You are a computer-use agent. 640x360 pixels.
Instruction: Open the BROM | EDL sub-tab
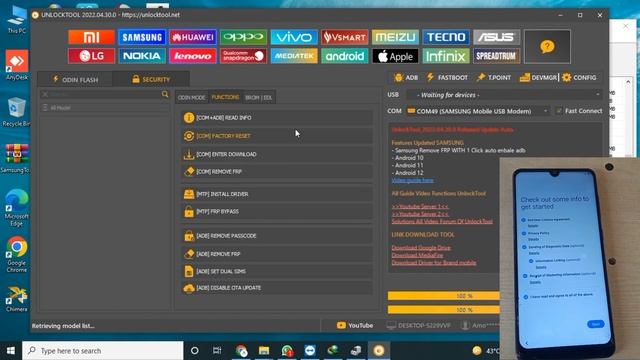coord(259,98)
